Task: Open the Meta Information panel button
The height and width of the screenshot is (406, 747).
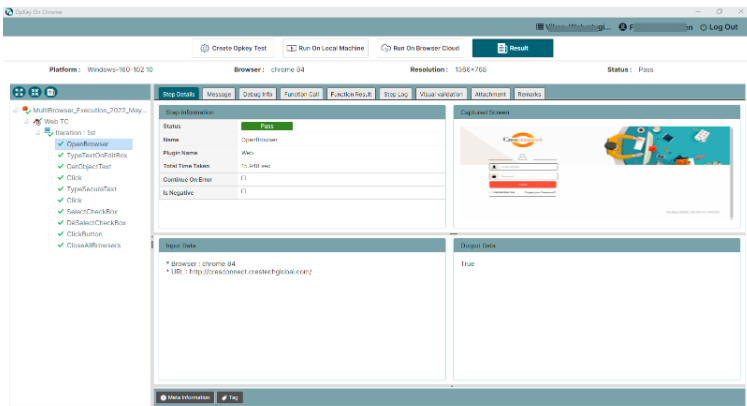Action: (x=185, y=397)
